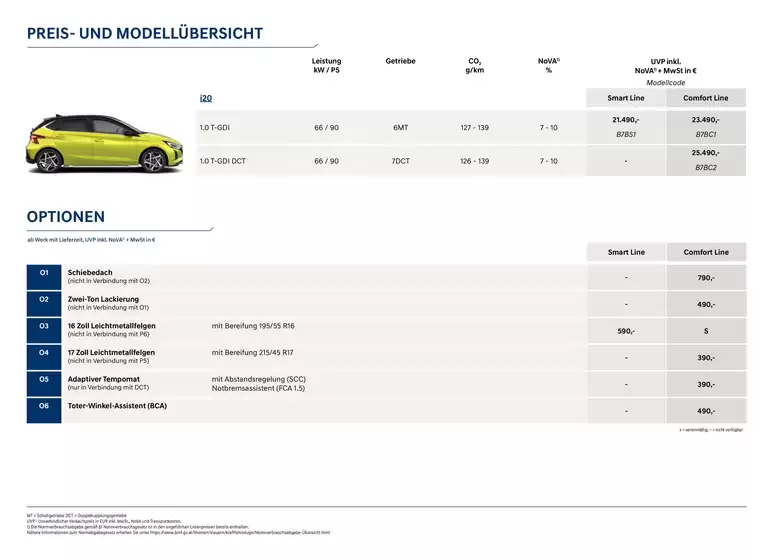The image size is (773, 560).
Task: Click the O6 option code box
Action: click(x=44, y=411)
